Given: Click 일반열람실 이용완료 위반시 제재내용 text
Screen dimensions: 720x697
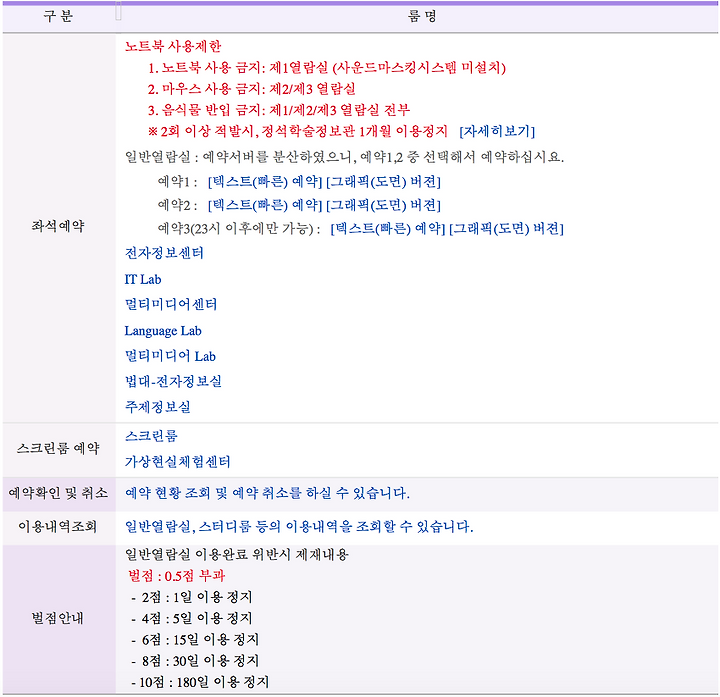Looking at the screenshot, I should pyautogui.click(x=237, y=555).
